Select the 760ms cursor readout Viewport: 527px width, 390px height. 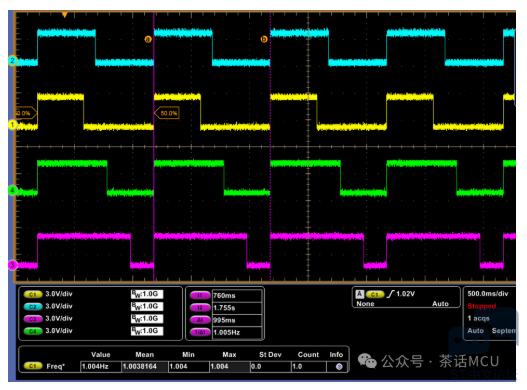[x=237, y=296]
